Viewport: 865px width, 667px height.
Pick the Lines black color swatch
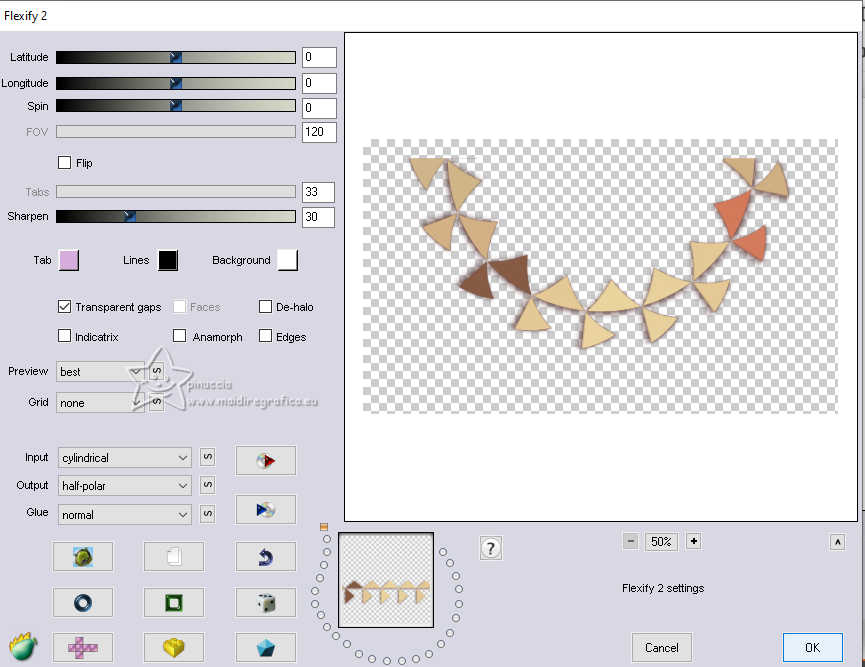click(x=168, y=260)
